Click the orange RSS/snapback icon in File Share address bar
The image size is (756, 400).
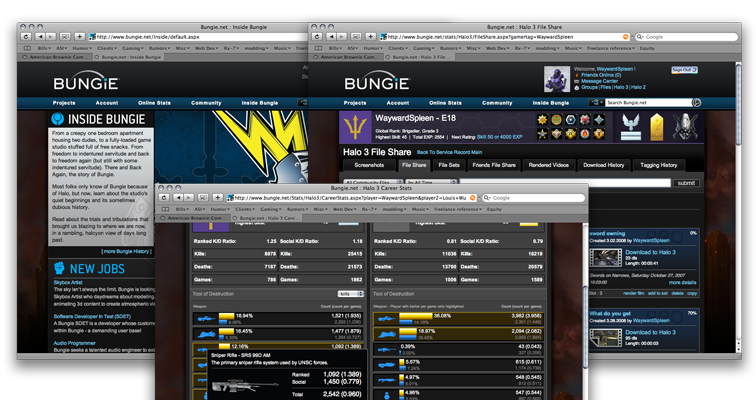[x=626, y=37]
